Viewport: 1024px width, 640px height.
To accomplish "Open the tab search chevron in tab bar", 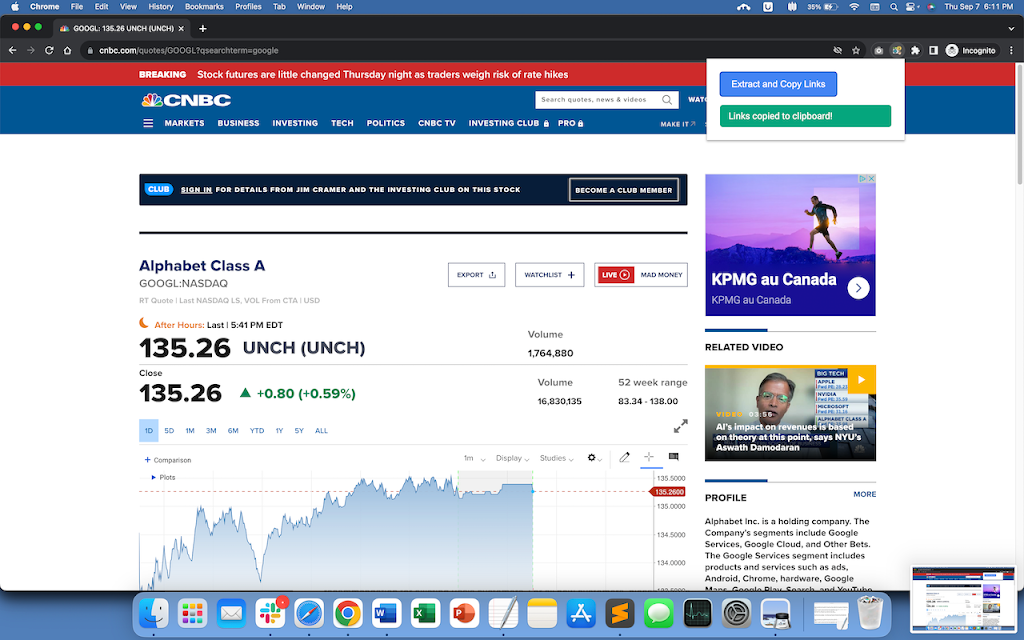I will pos(1011,28).
